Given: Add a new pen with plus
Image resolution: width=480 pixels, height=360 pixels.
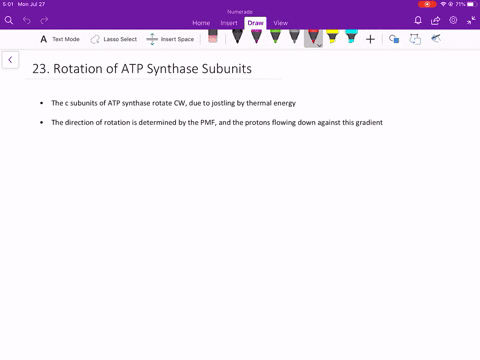Looking at the screenshot, I should [370, 39].
